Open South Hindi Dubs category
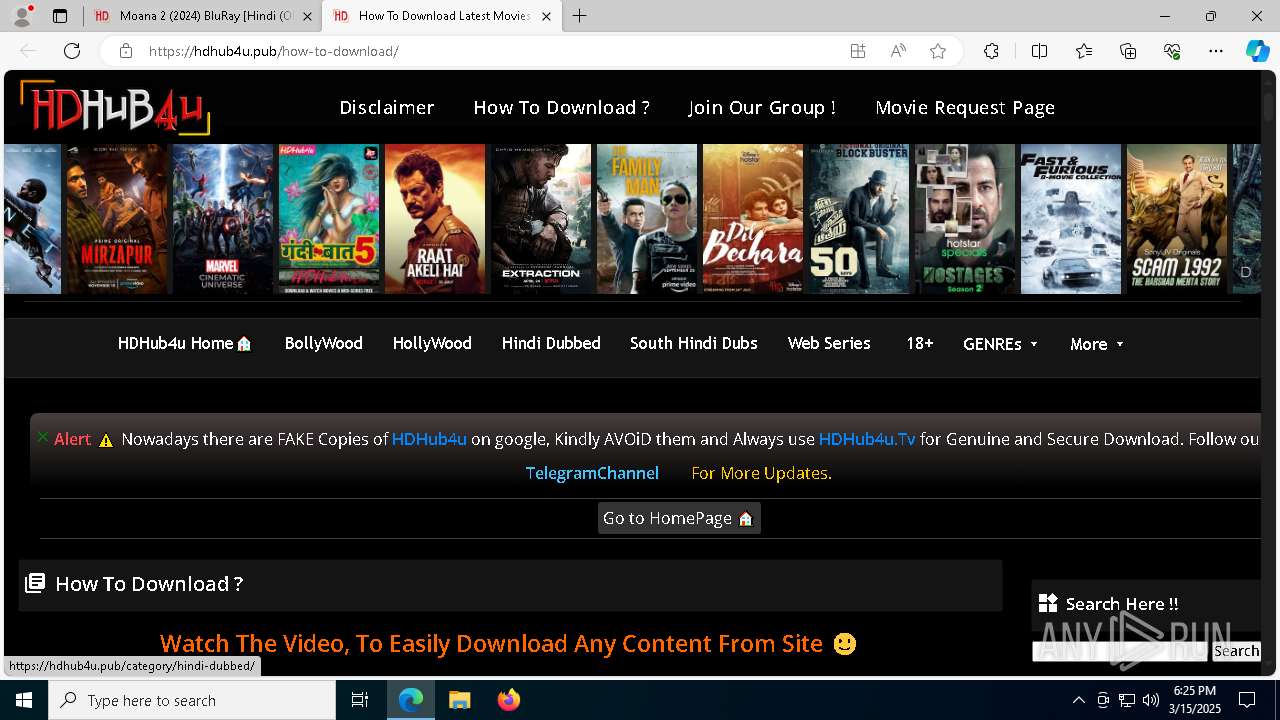The width and height of the screenshot is (1280, 720). (693, 343)
